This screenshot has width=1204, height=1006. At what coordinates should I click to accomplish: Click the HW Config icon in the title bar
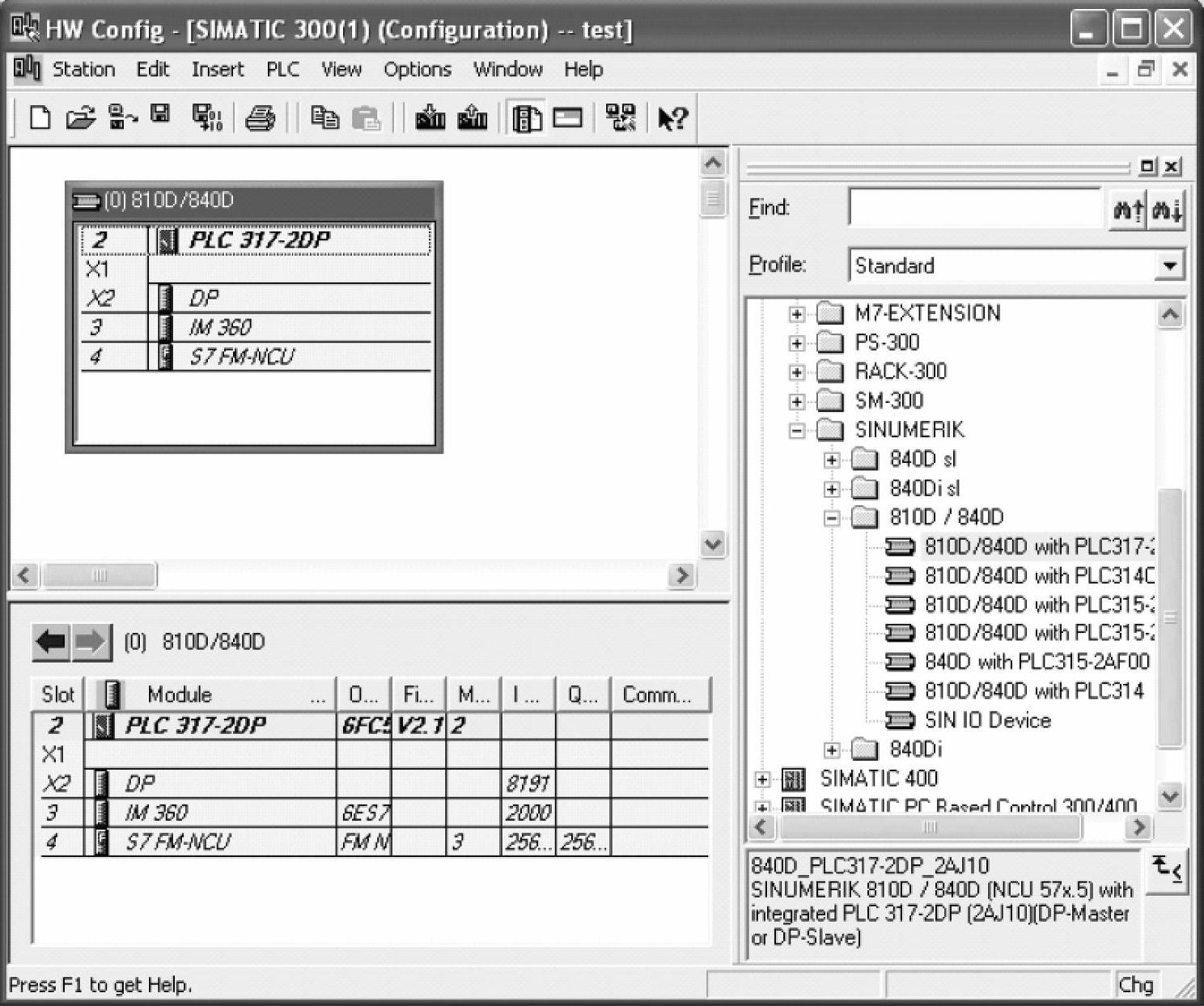click(25, 29)
